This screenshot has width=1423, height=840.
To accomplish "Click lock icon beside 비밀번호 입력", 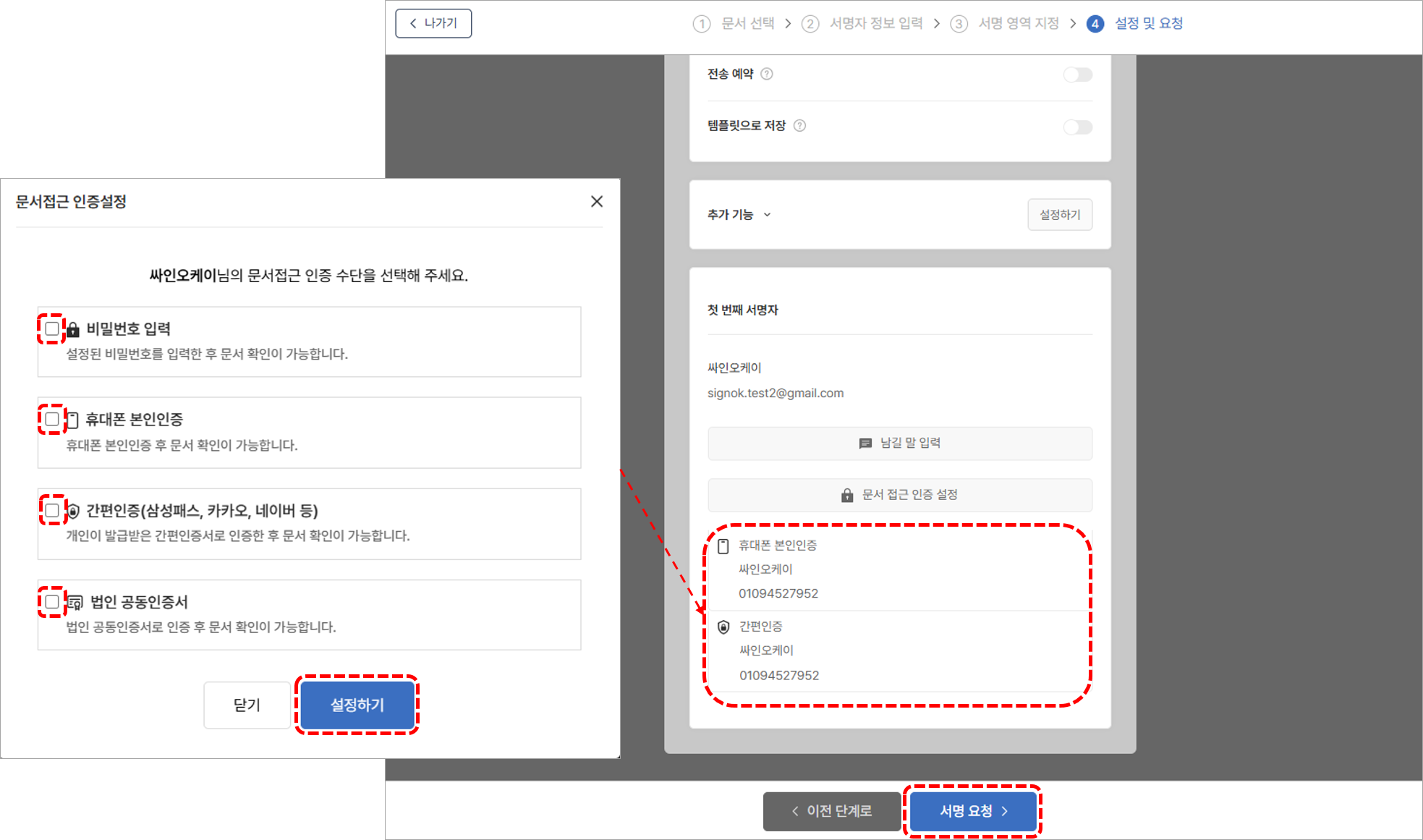I will [x=73, y=331].
